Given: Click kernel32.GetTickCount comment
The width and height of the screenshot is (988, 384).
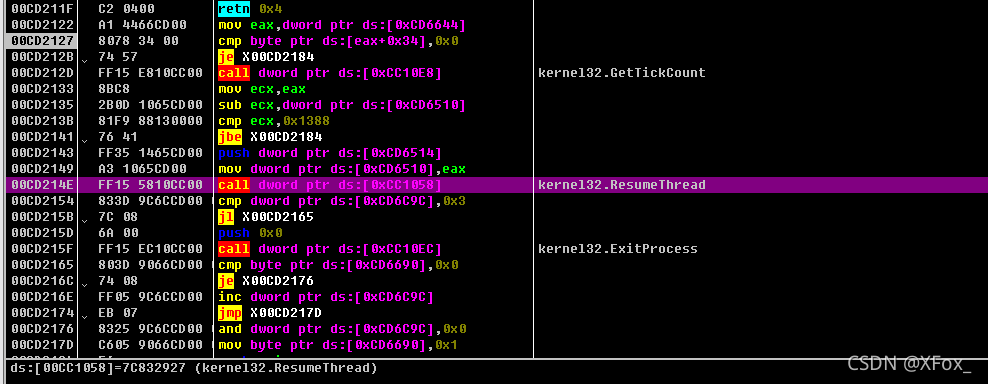Looking at the screenshot, I should point(622,73).
